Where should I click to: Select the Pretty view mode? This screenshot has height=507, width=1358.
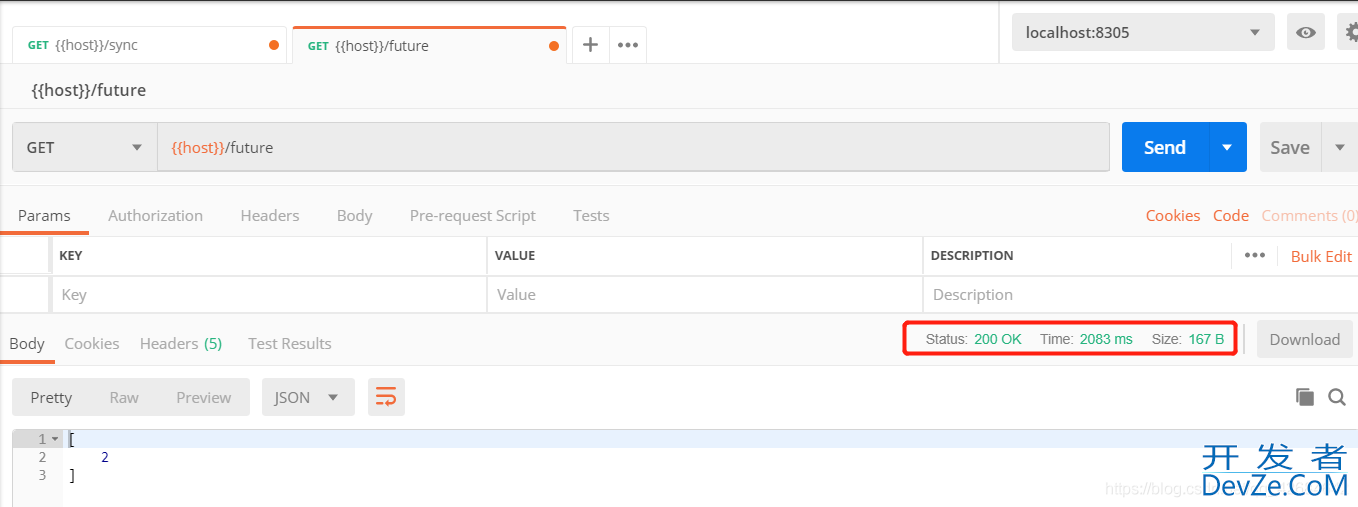[x=51, y=397]
